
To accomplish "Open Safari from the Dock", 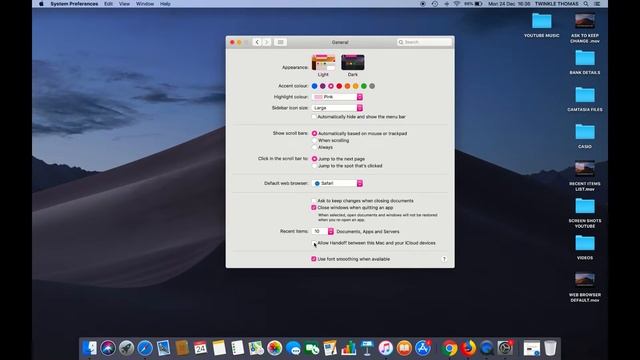I will [x=145, y=348].
